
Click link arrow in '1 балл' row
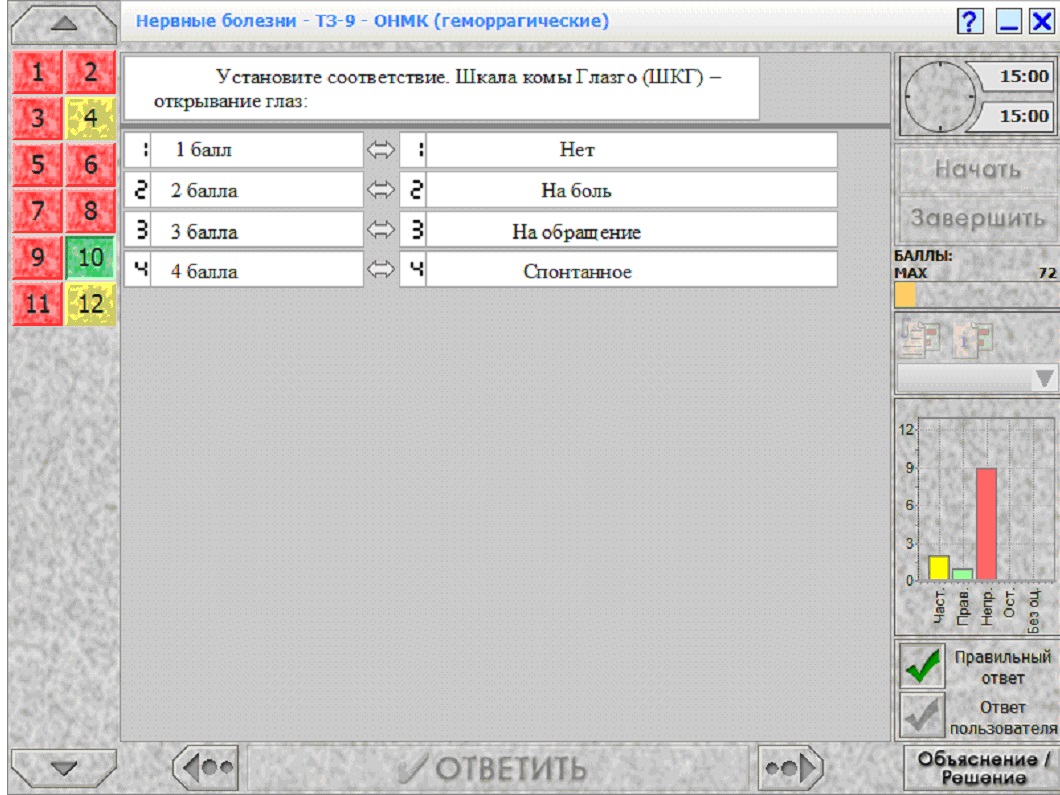381,149
